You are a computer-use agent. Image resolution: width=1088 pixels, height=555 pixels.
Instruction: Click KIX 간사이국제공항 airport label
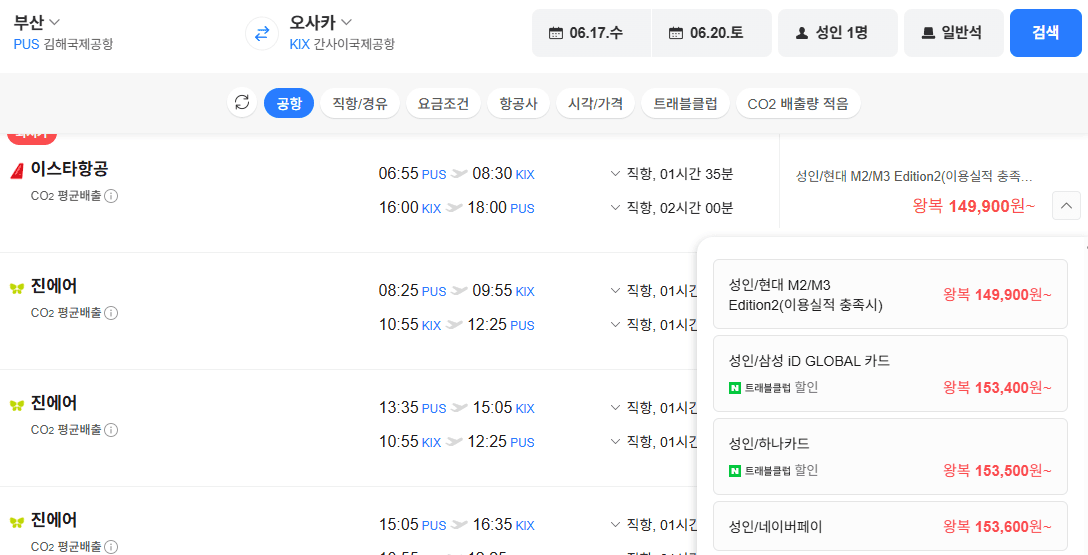342,44
